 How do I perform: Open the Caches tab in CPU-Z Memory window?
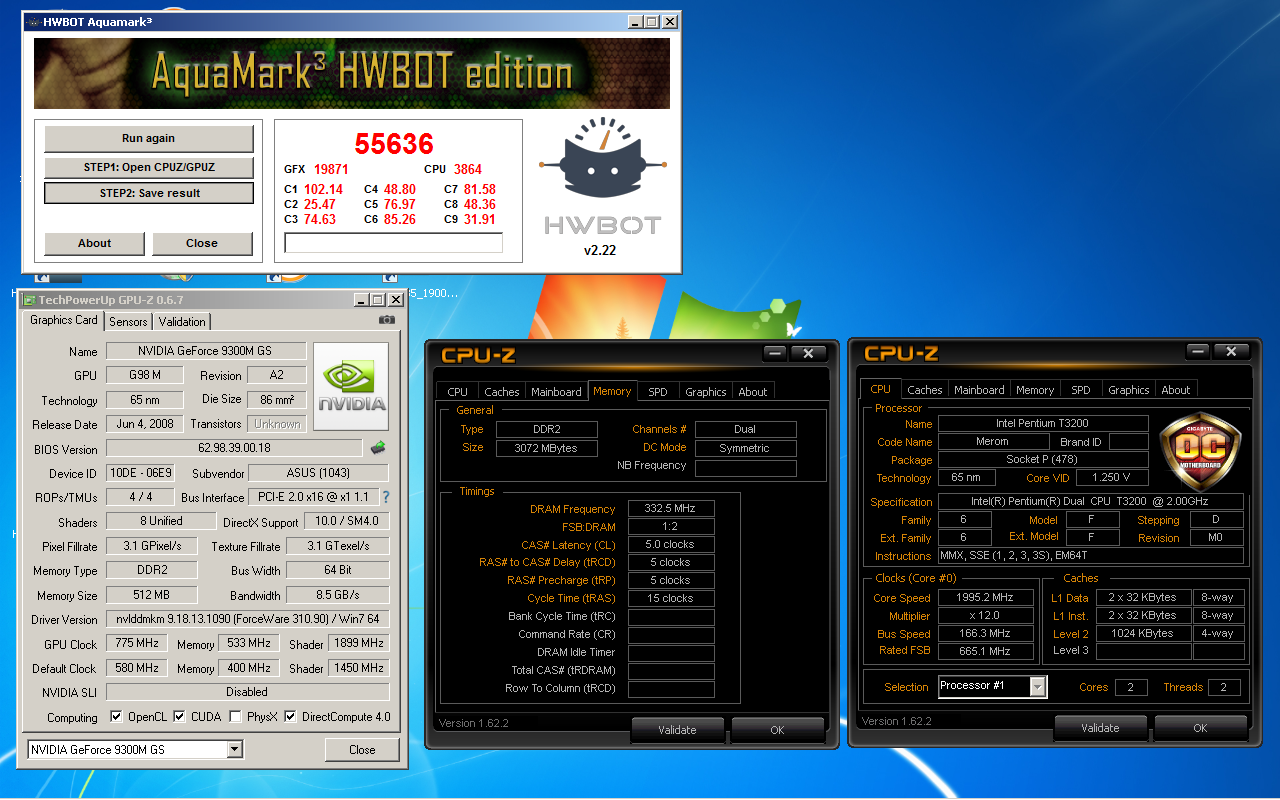(501, 392)
